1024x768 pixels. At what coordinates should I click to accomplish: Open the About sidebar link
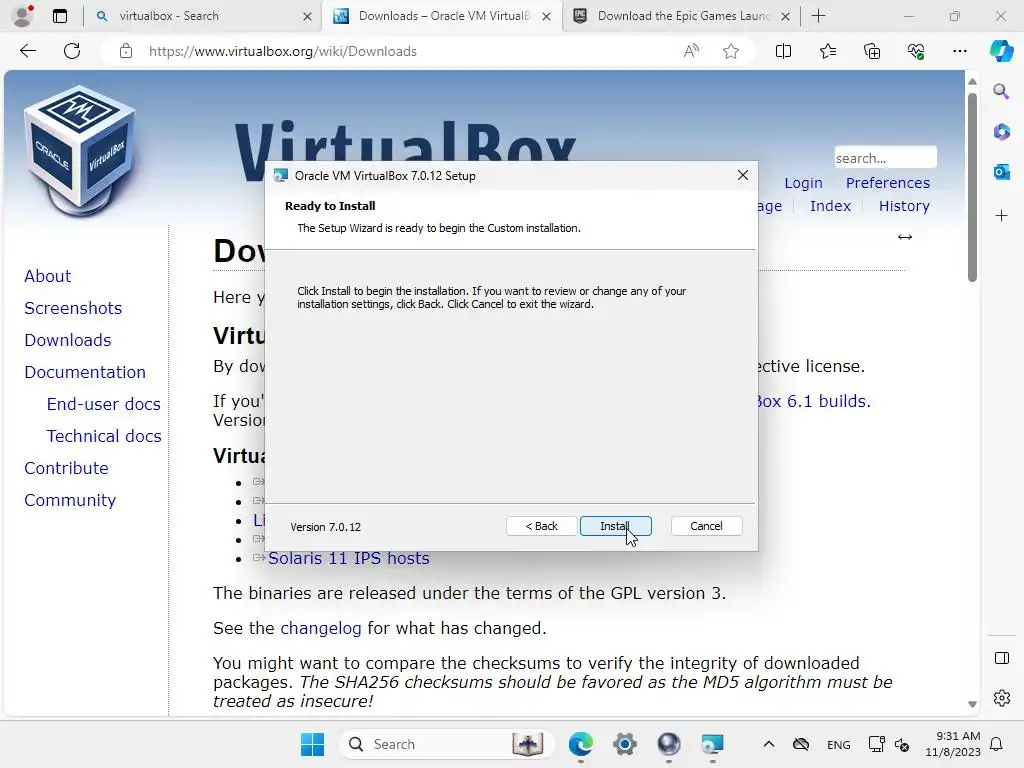tap(48, 276)
